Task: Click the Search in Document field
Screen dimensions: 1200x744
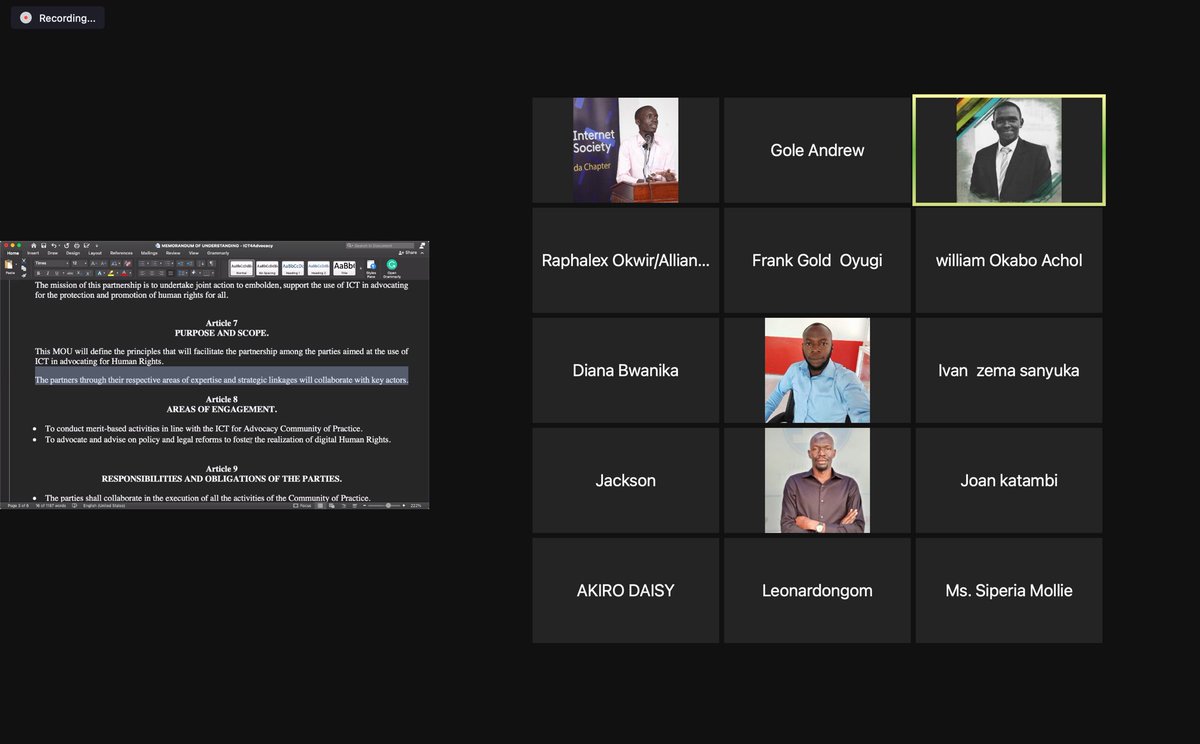Action: tap(380, 245)
